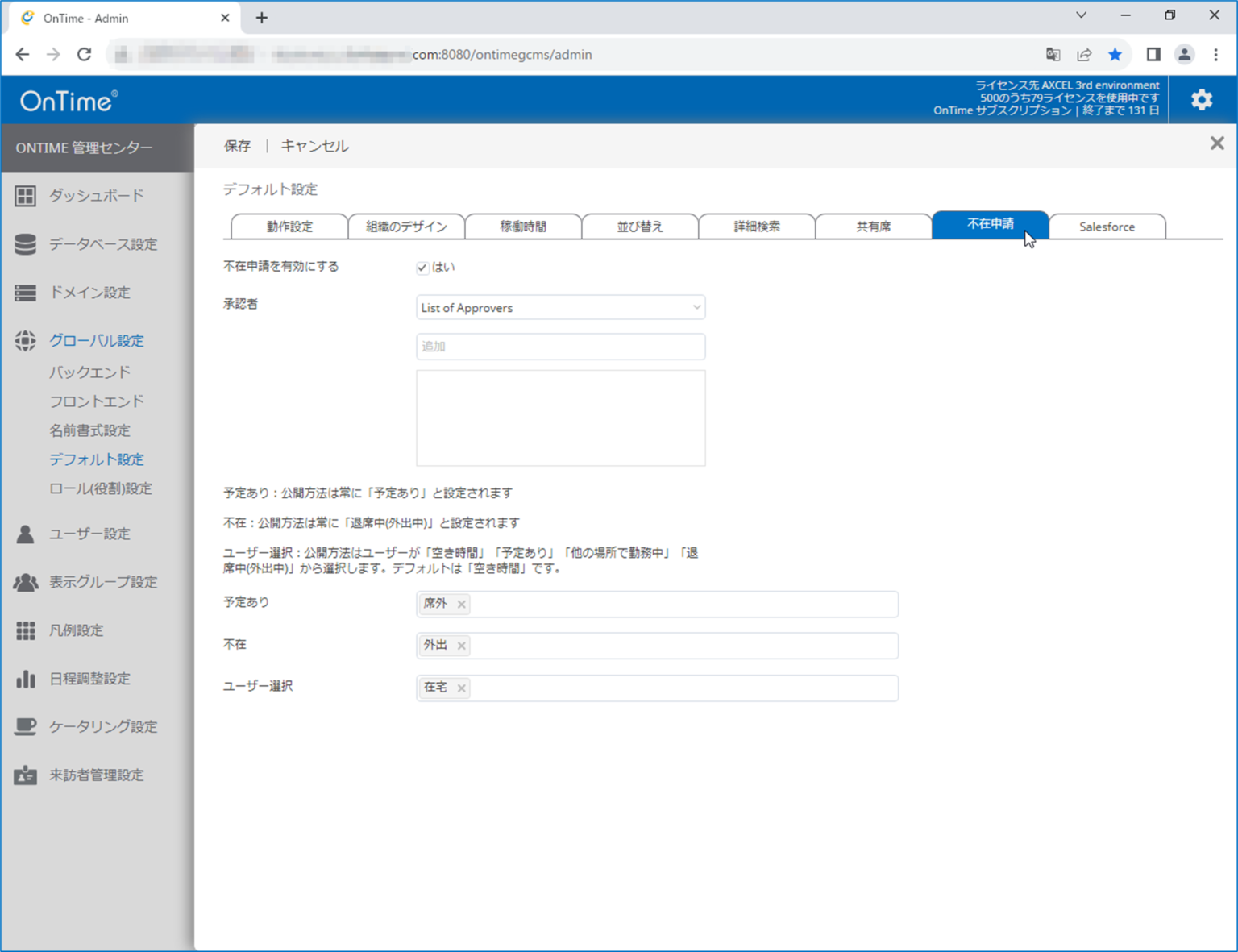Remove the 在宅 tag from ユーザー選択
1238x952 pixels.
coord(461,688)
